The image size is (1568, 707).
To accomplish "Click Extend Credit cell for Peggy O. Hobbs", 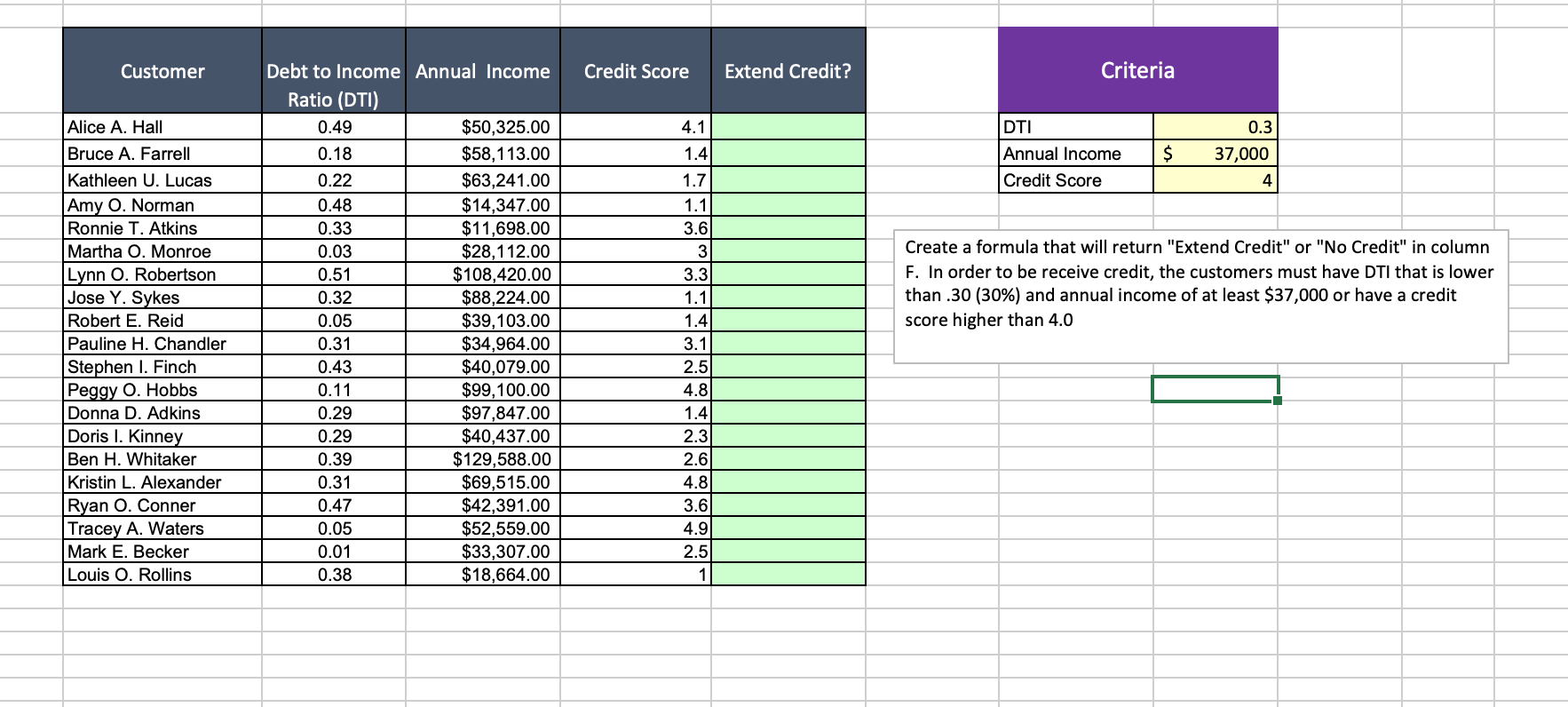I will [788, 390].
